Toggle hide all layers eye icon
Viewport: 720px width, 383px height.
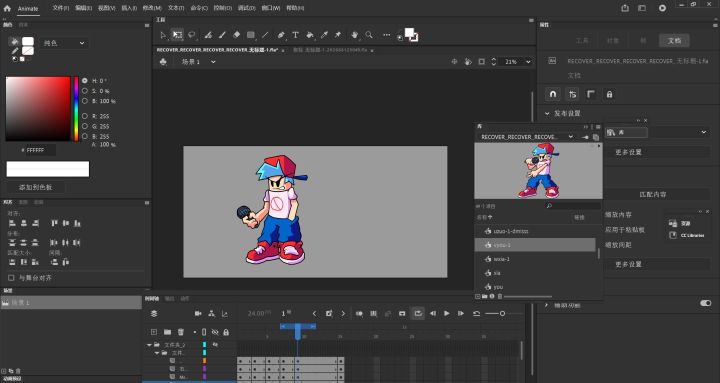[x=215, y=332]
